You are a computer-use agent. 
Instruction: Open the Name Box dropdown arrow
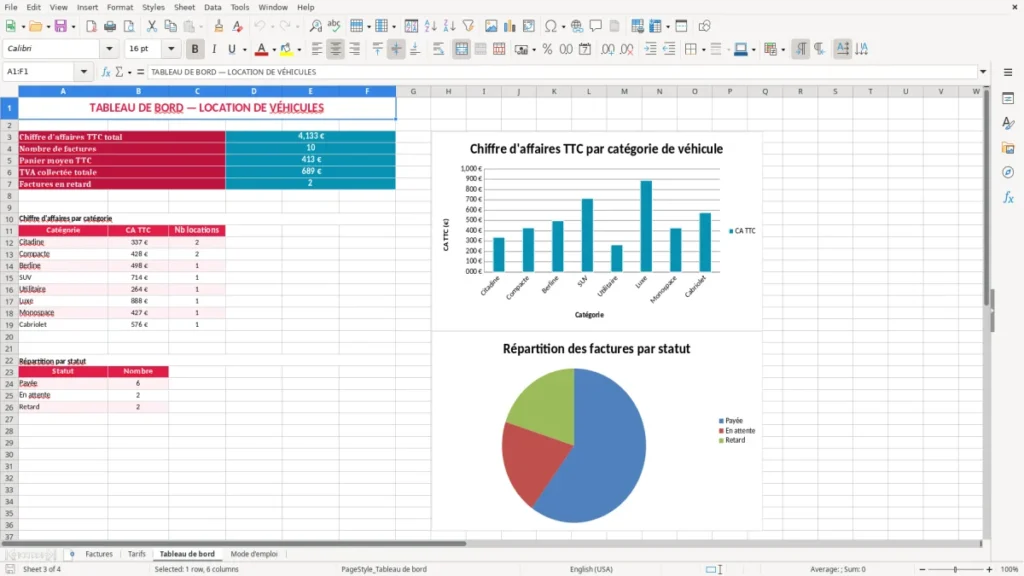pos(84,72)
